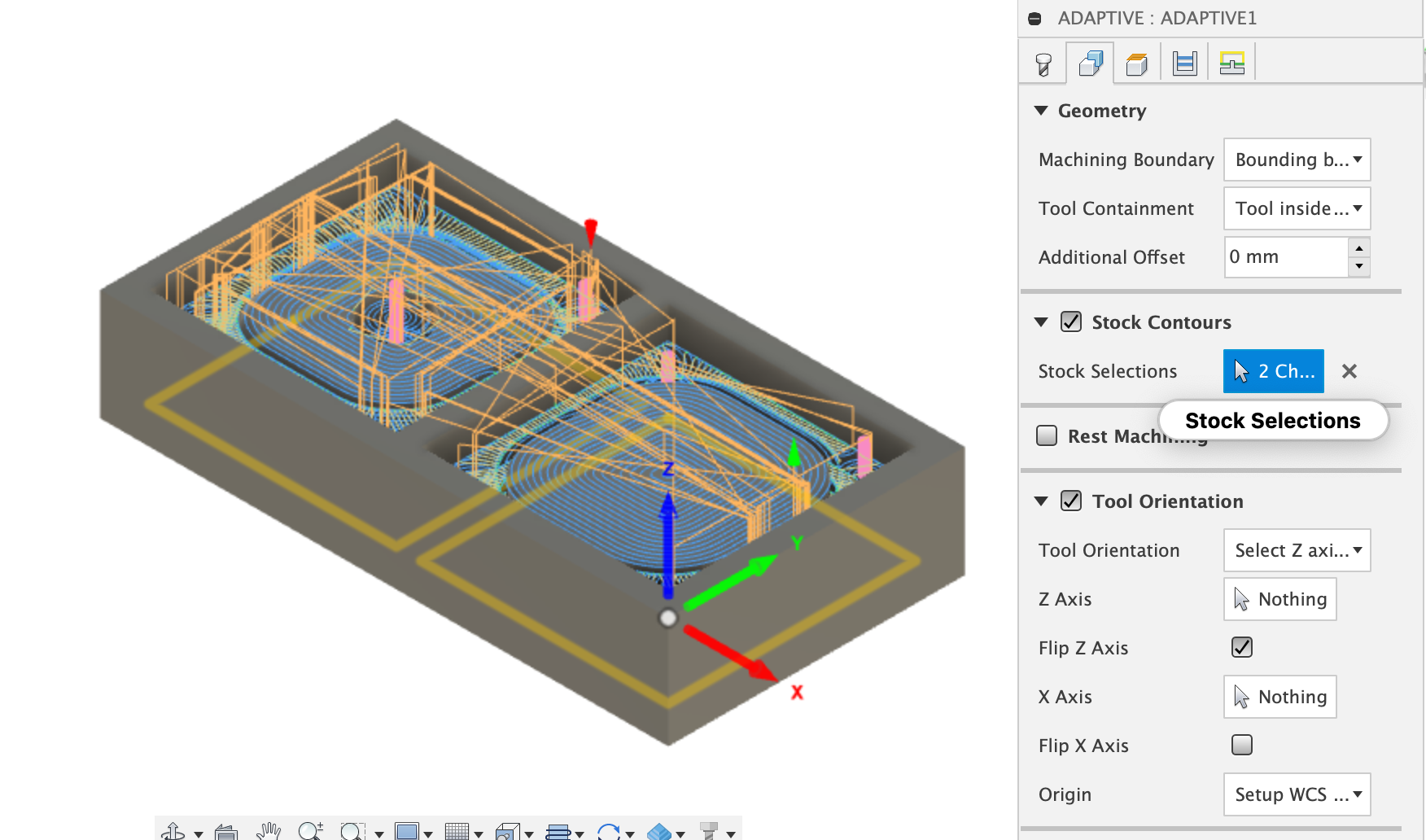Open the Tool Containment dropdown
1426x840 pixels.
[1297, 208]
